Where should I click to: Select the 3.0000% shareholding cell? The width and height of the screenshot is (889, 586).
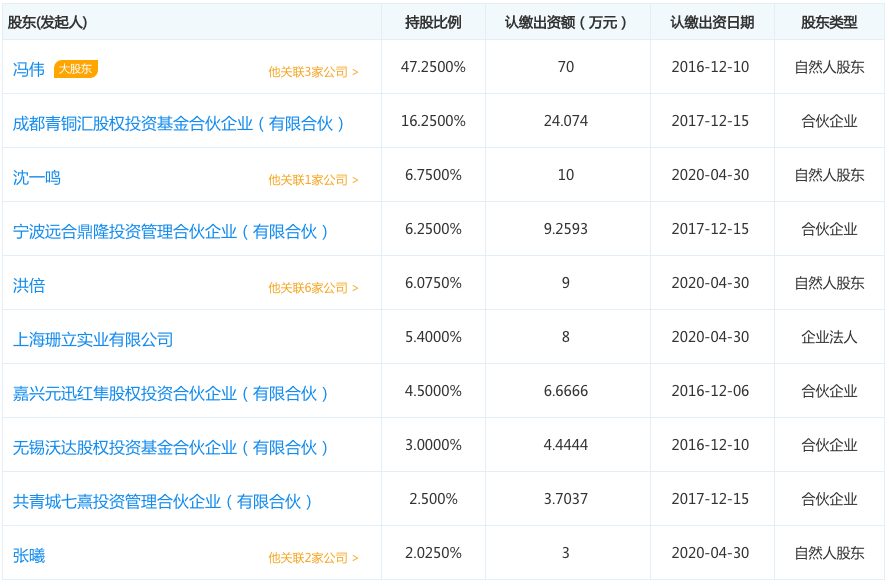(433, 445)
